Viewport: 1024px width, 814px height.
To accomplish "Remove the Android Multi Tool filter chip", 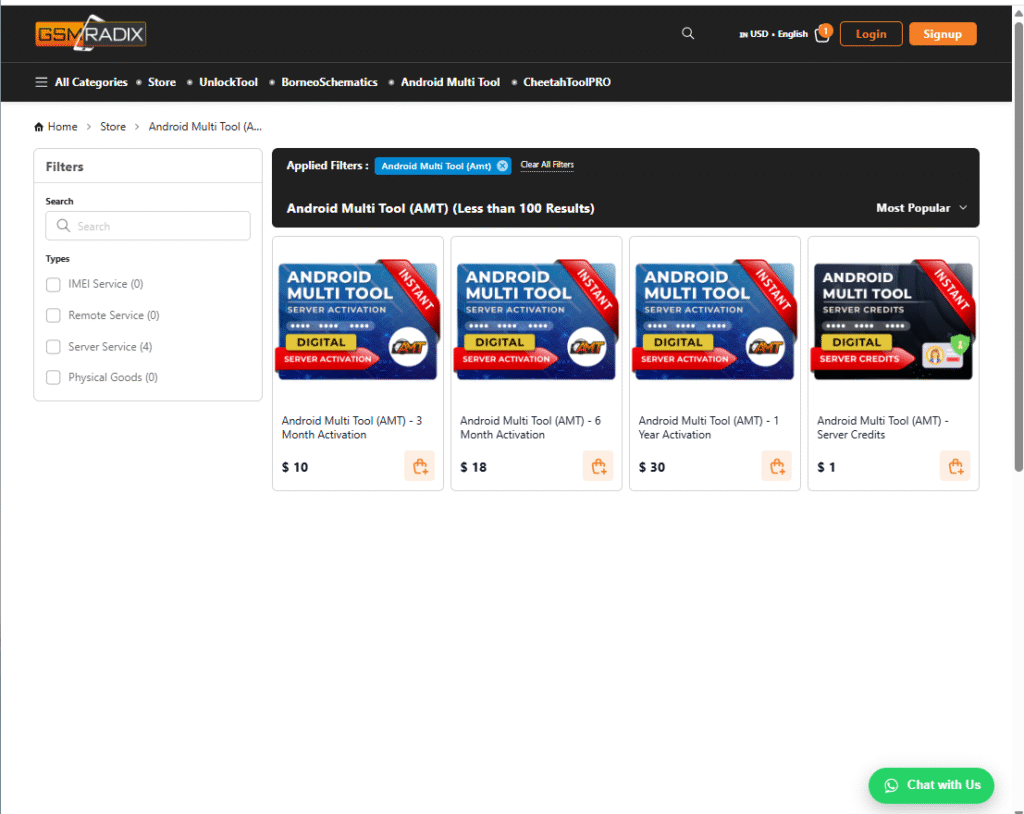I will 502,166.
